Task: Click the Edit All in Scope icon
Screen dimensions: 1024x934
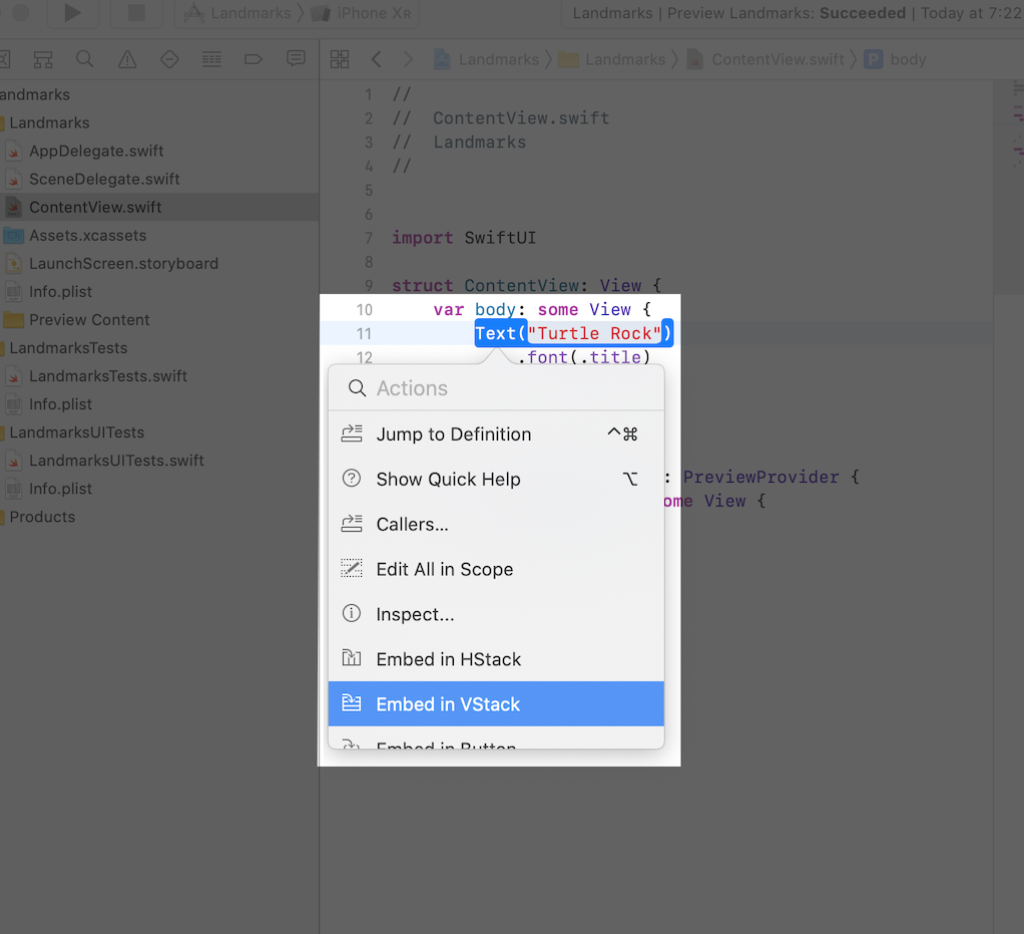Action: tap(351, 568)
